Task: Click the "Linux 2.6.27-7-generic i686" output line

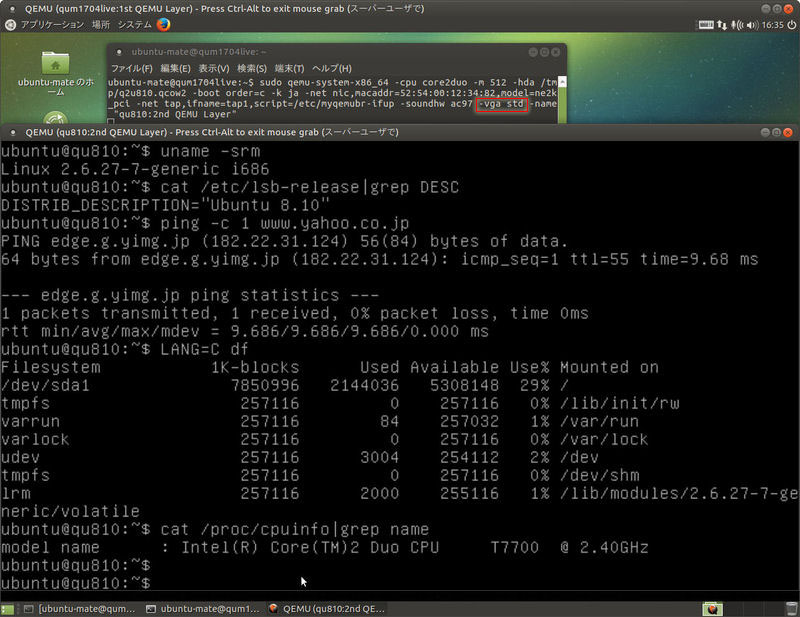Action: (135, 169)
